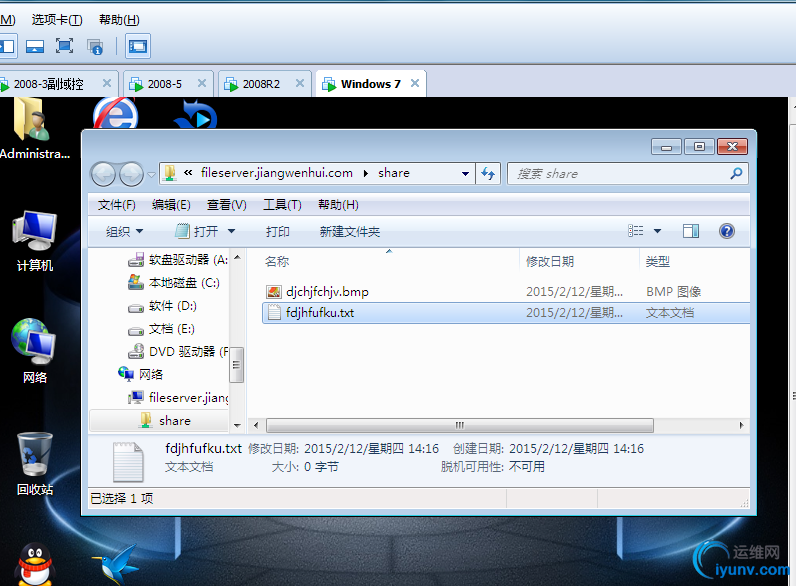Click horizontal scrollbar in file list
Screen dimensions: 796x586
[x=460, y=425]
